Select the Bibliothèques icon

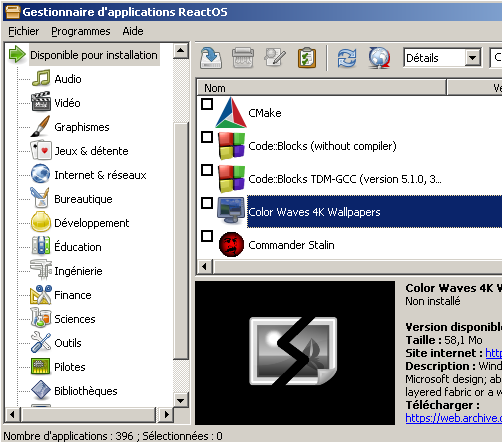pyautogui.click(x=41, y=390)
